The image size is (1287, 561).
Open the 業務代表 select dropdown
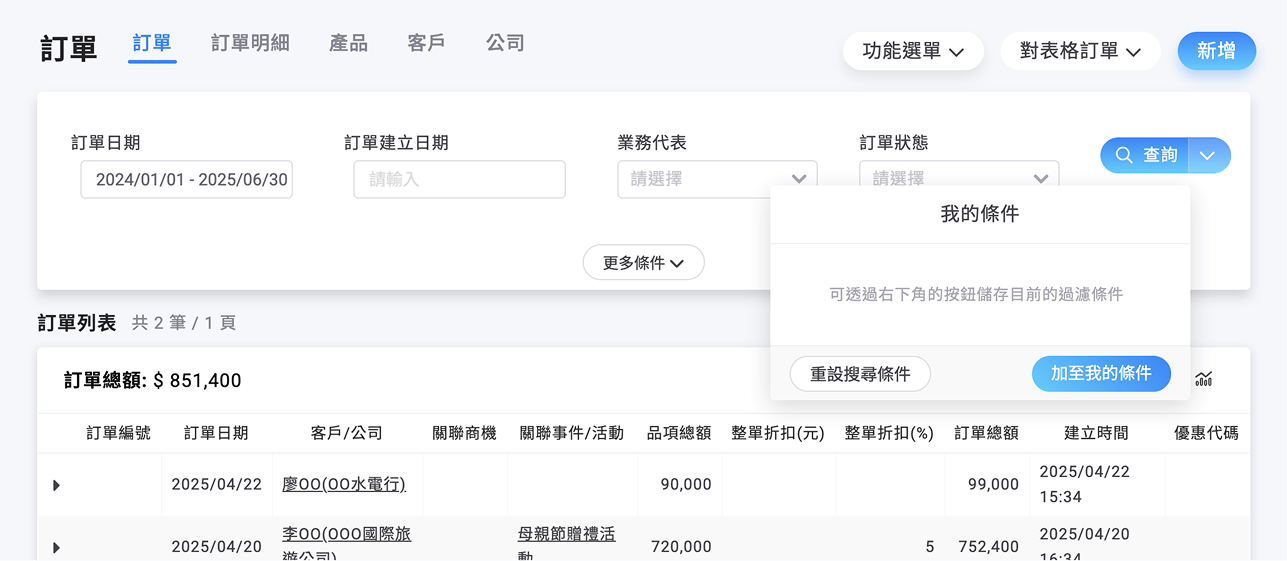717,179
